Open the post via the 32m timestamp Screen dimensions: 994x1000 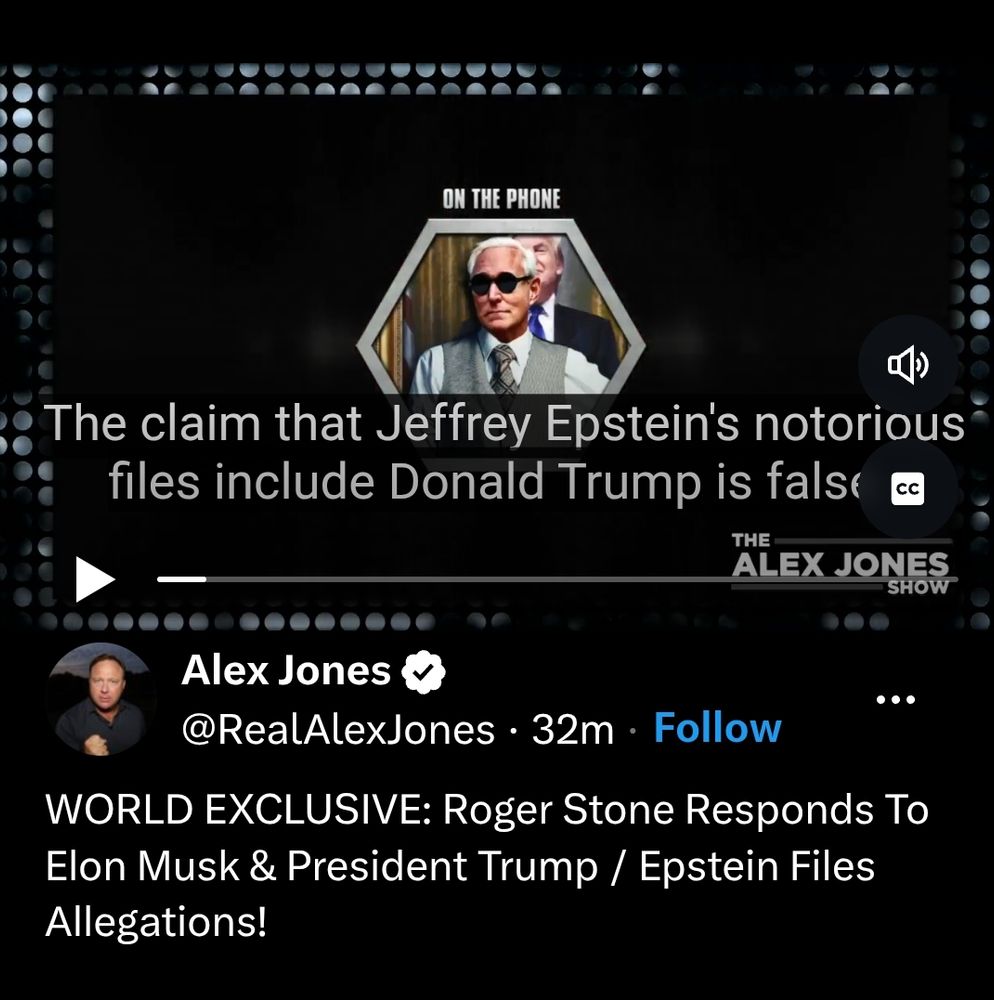click(x=572, y=729)
